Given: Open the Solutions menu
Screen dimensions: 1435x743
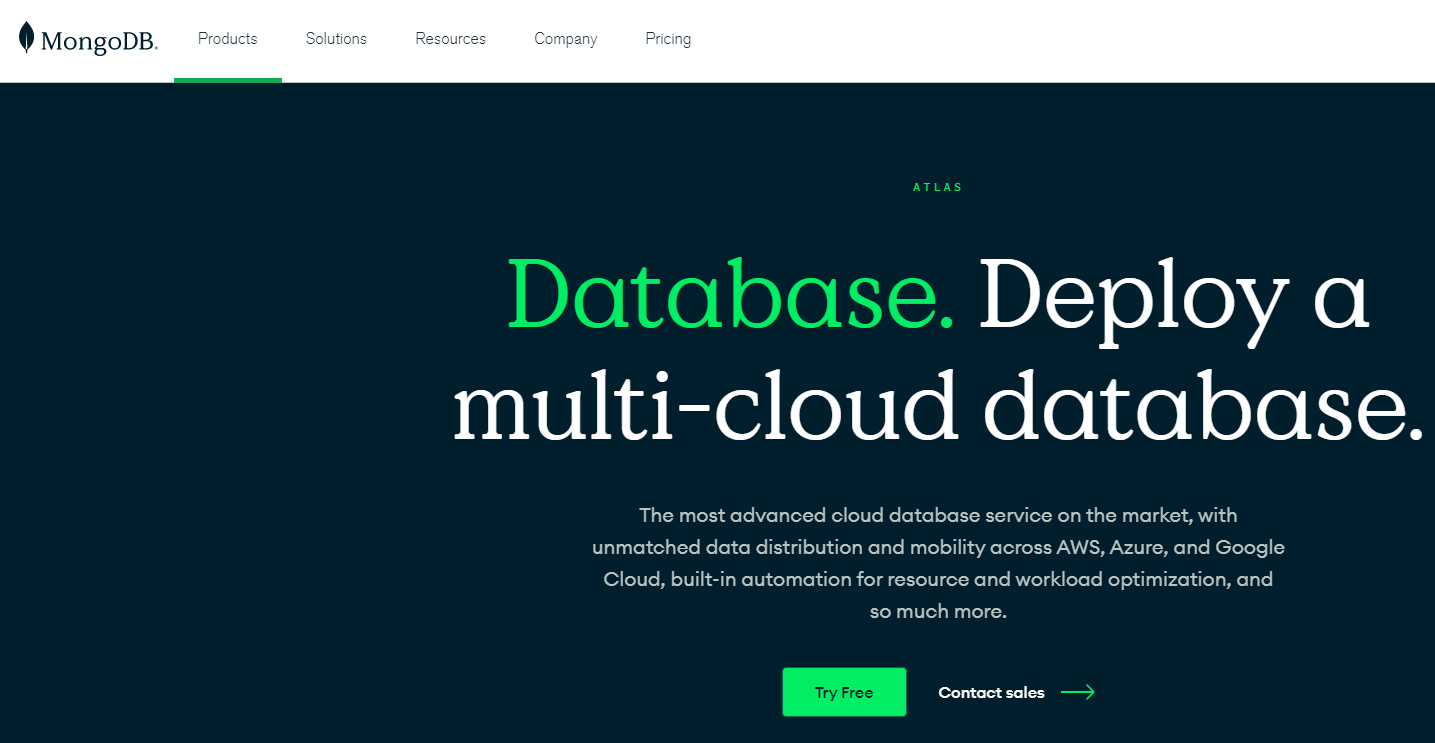Looking at the screenshot, I should (336, 39).
